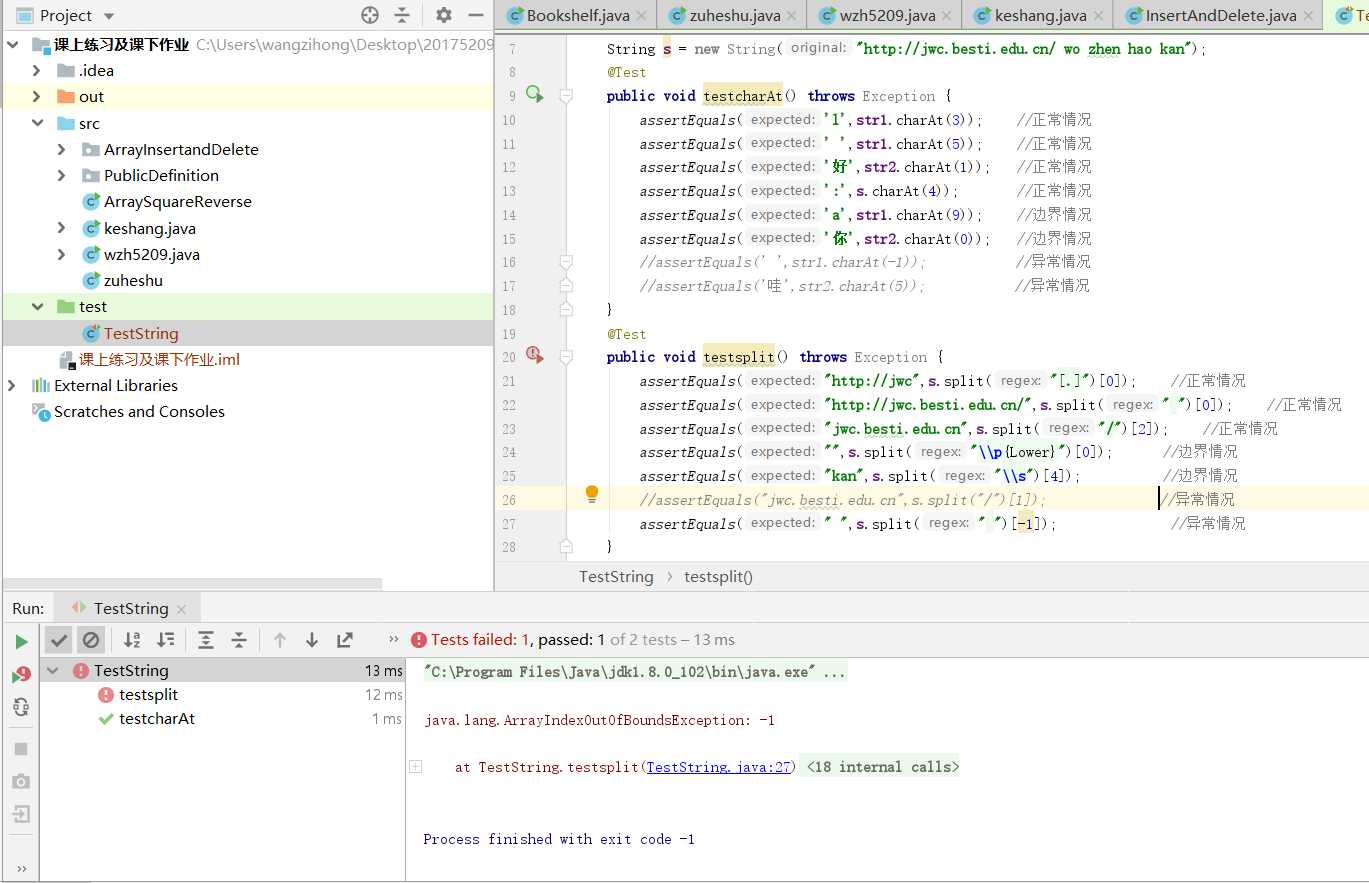The image size is (1369, 883).
Task: Click the green Rerun test button
Action: 21,641
